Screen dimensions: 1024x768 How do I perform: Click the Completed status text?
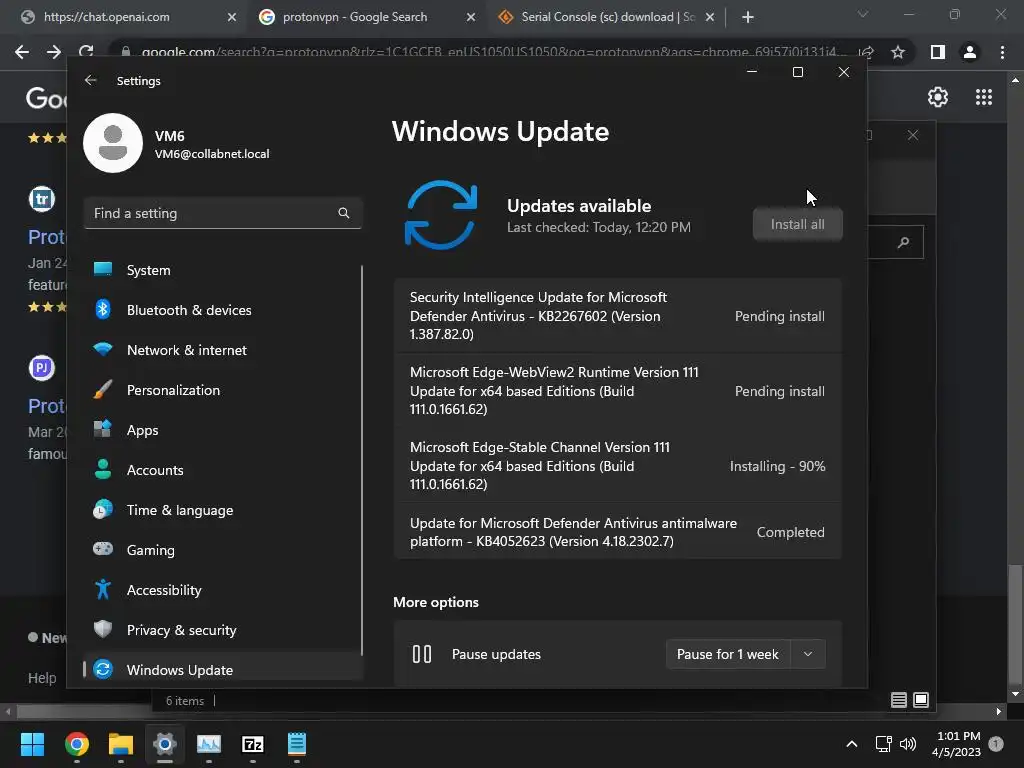tap(790, 532)
